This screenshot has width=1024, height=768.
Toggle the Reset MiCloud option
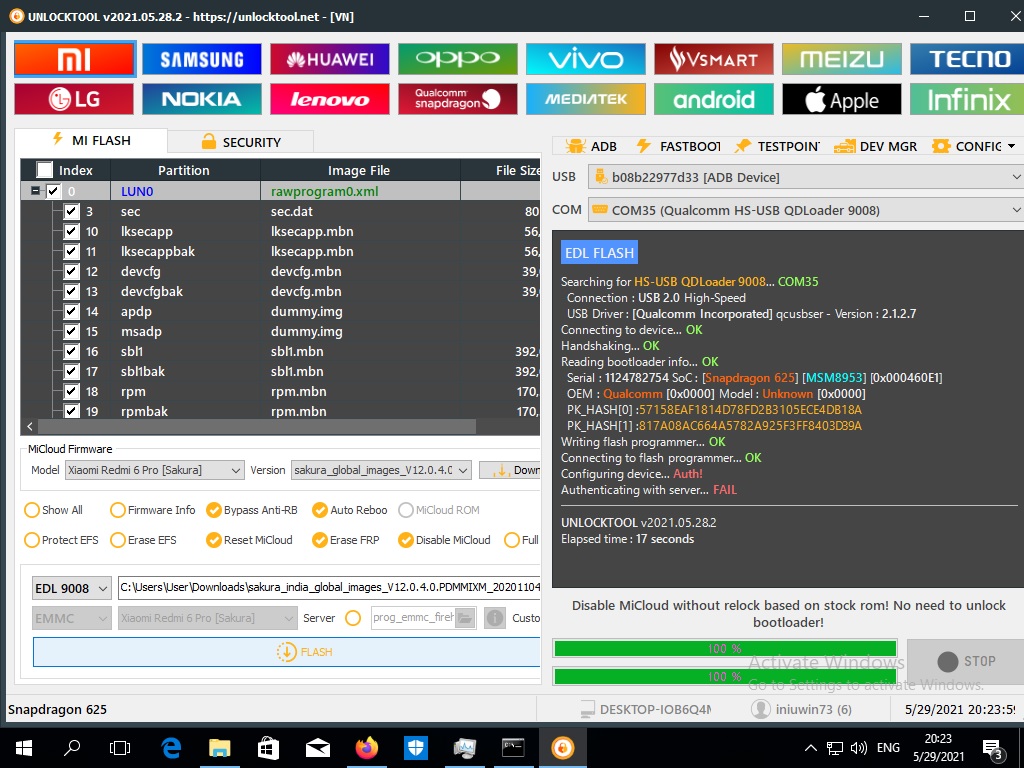249,540
